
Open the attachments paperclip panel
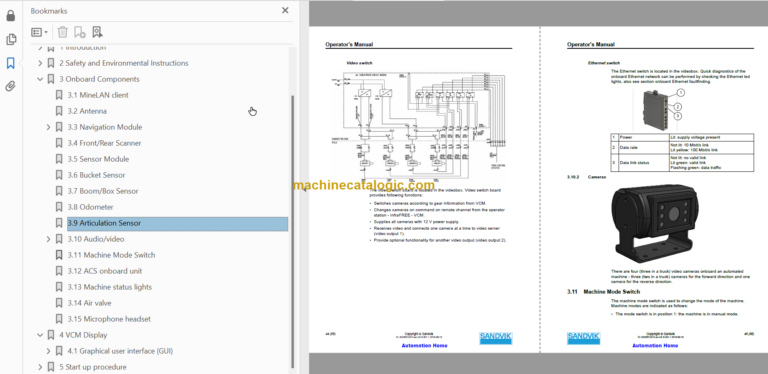11,87
